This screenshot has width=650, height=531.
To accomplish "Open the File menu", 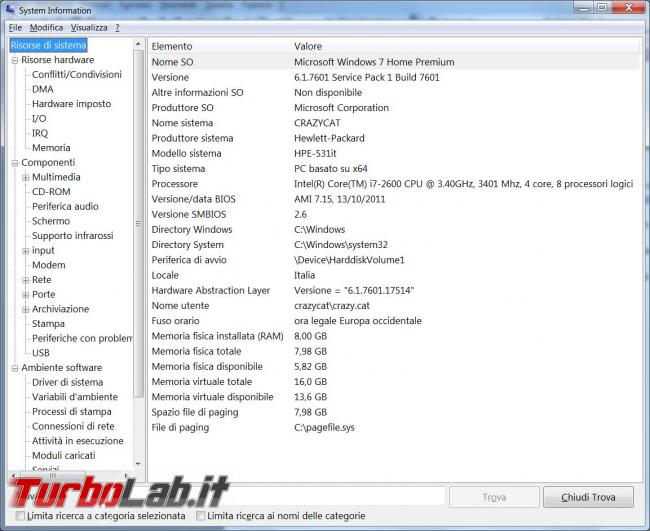I will tap(15, 28).
